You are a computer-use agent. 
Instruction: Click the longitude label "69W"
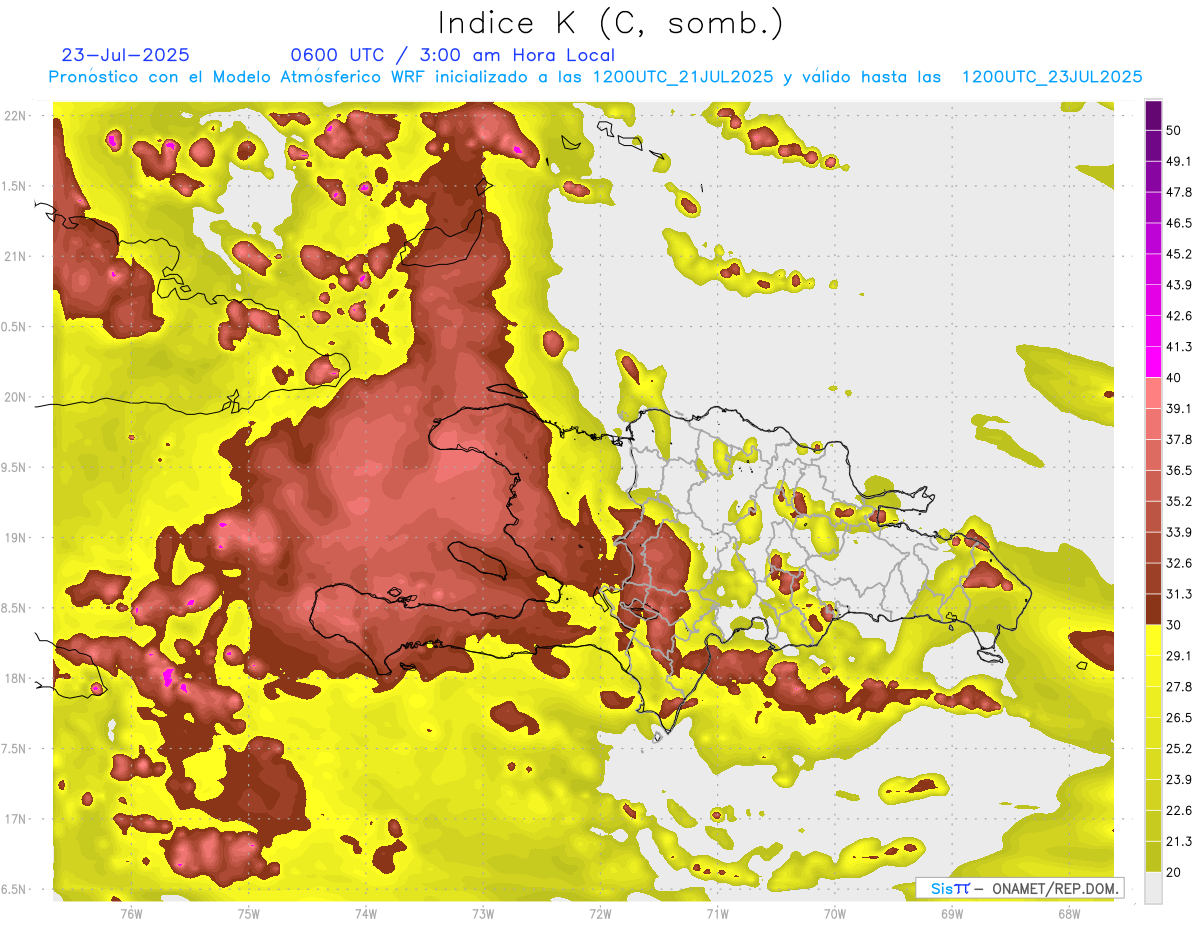(952, 914)
